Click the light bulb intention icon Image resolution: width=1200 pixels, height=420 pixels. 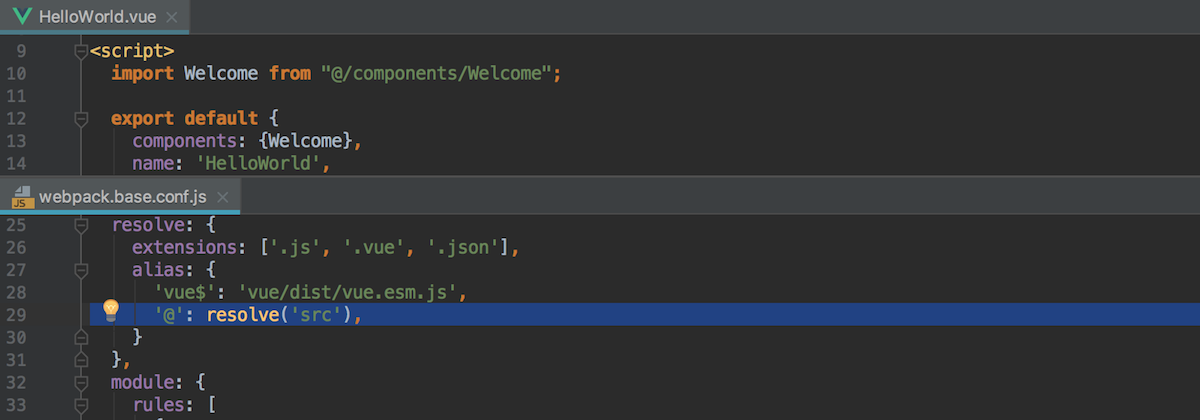coord(111,310)
